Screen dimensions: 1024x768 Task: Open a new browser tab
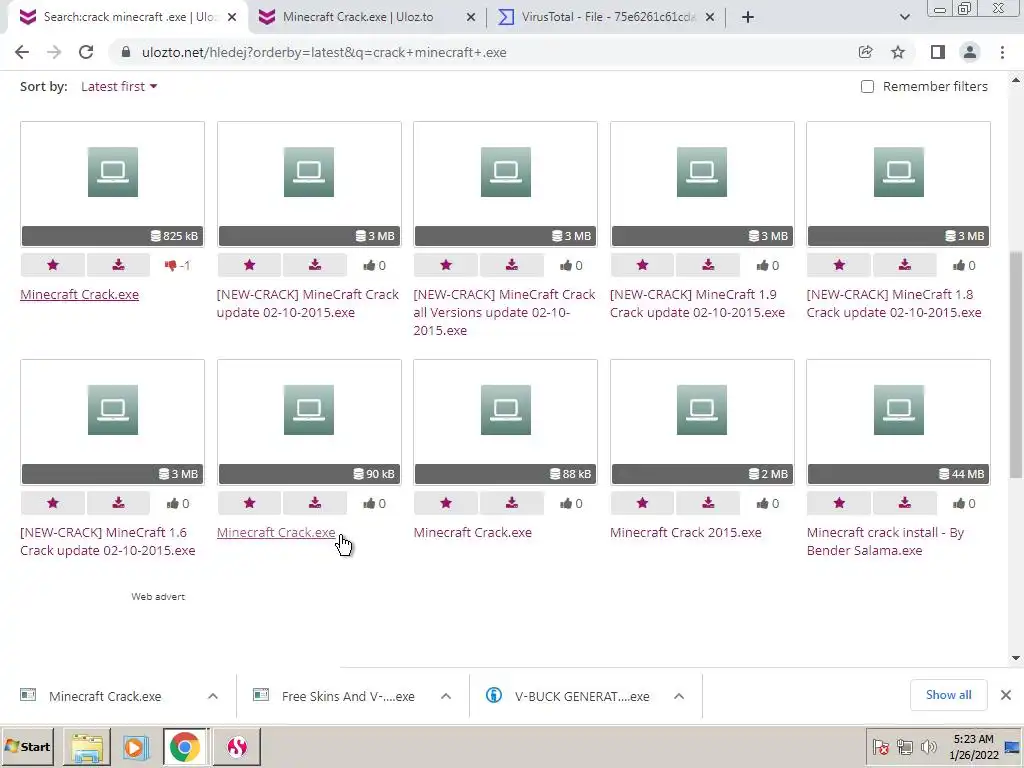point(748,17)
